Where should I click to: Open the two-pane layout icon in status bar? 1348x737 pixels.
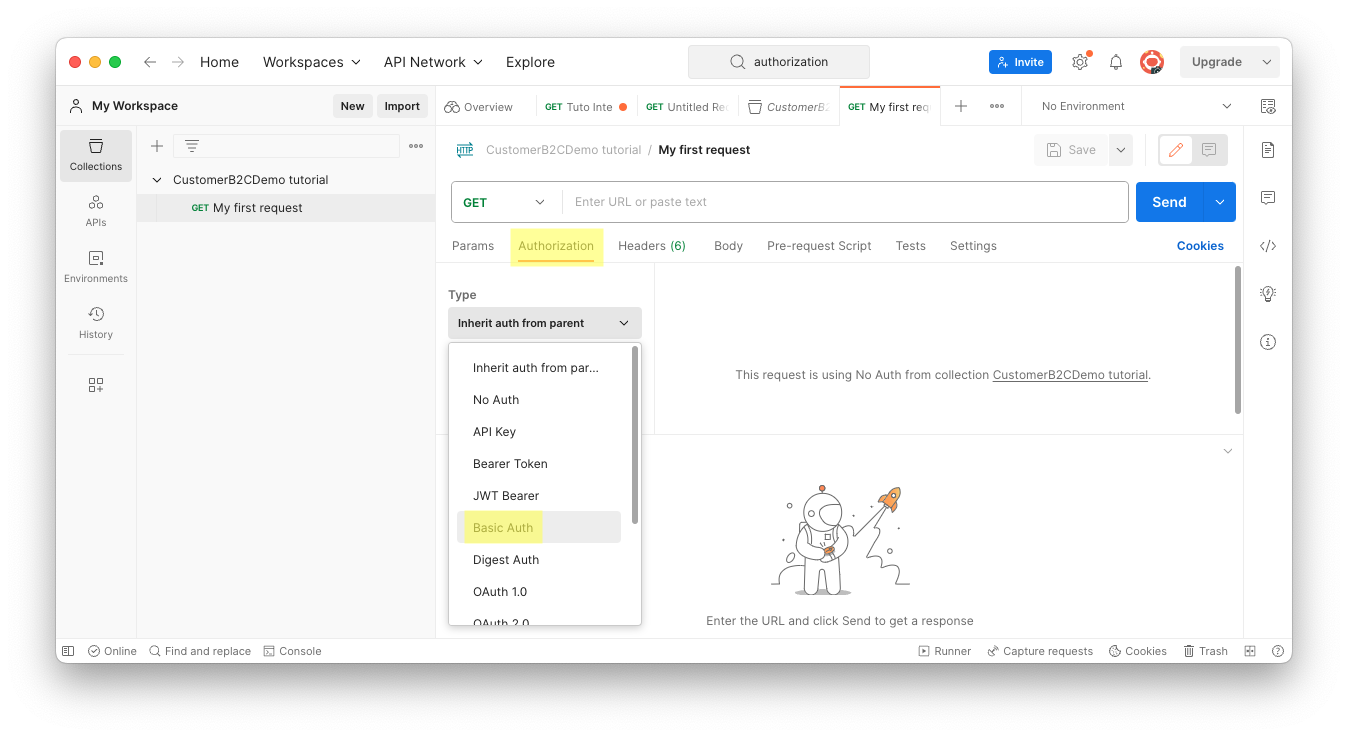1250,651
